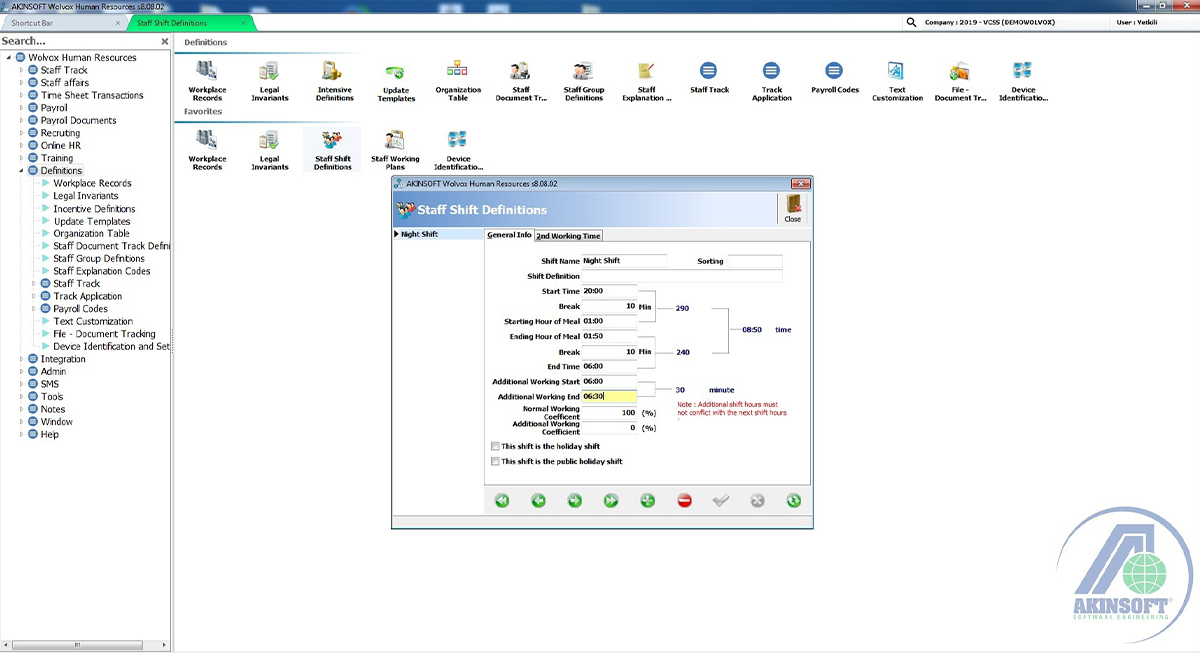Screen dimensions: 1200x653
Task: Switch to the 2nd Working Time tab
Action: click(x=568, y=236)
